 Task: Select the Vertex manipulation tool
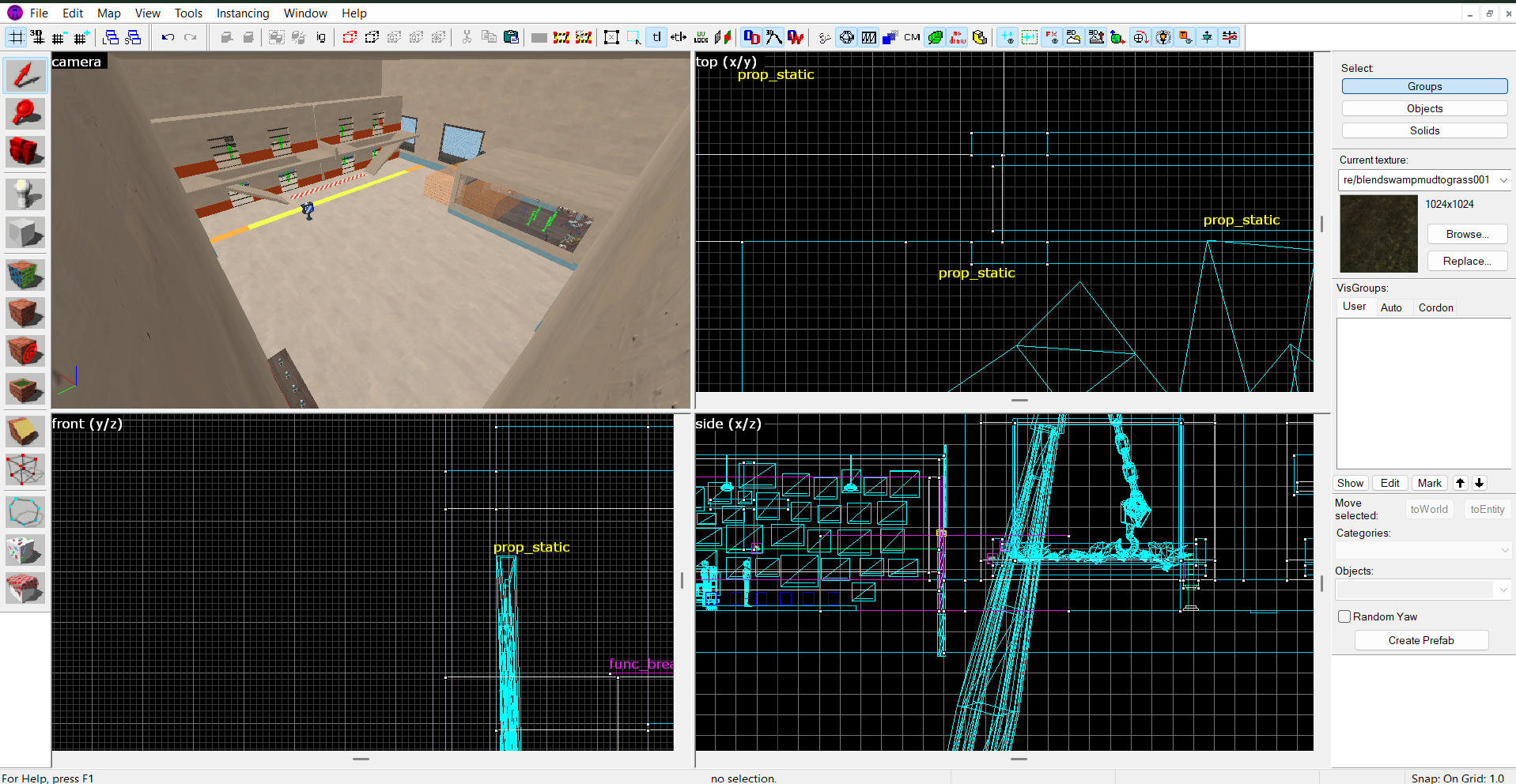tap(25, 470)
